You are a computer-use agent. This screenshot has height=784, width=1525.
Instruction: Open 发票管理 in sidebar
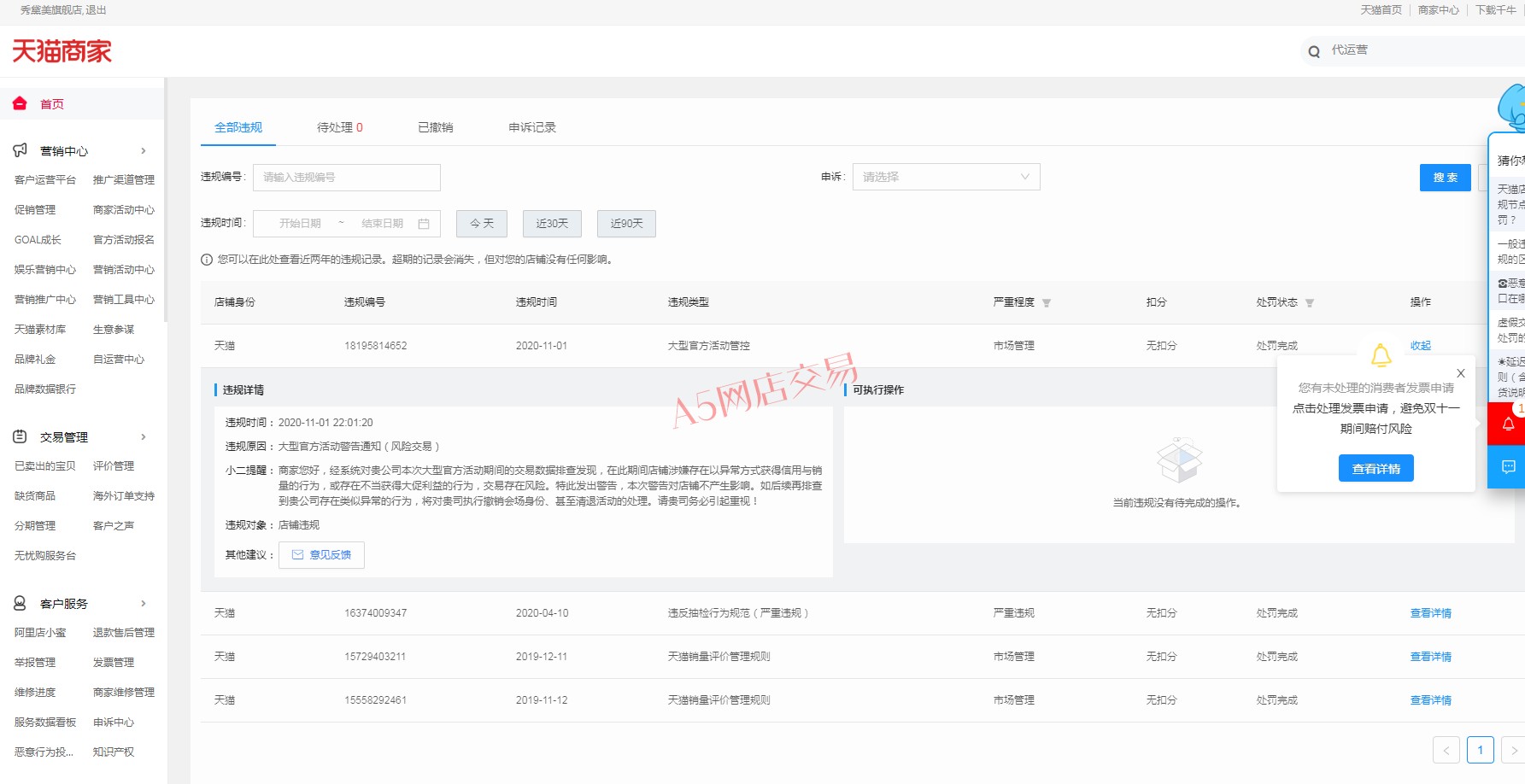pyautogui.click(x=114, y=663)
